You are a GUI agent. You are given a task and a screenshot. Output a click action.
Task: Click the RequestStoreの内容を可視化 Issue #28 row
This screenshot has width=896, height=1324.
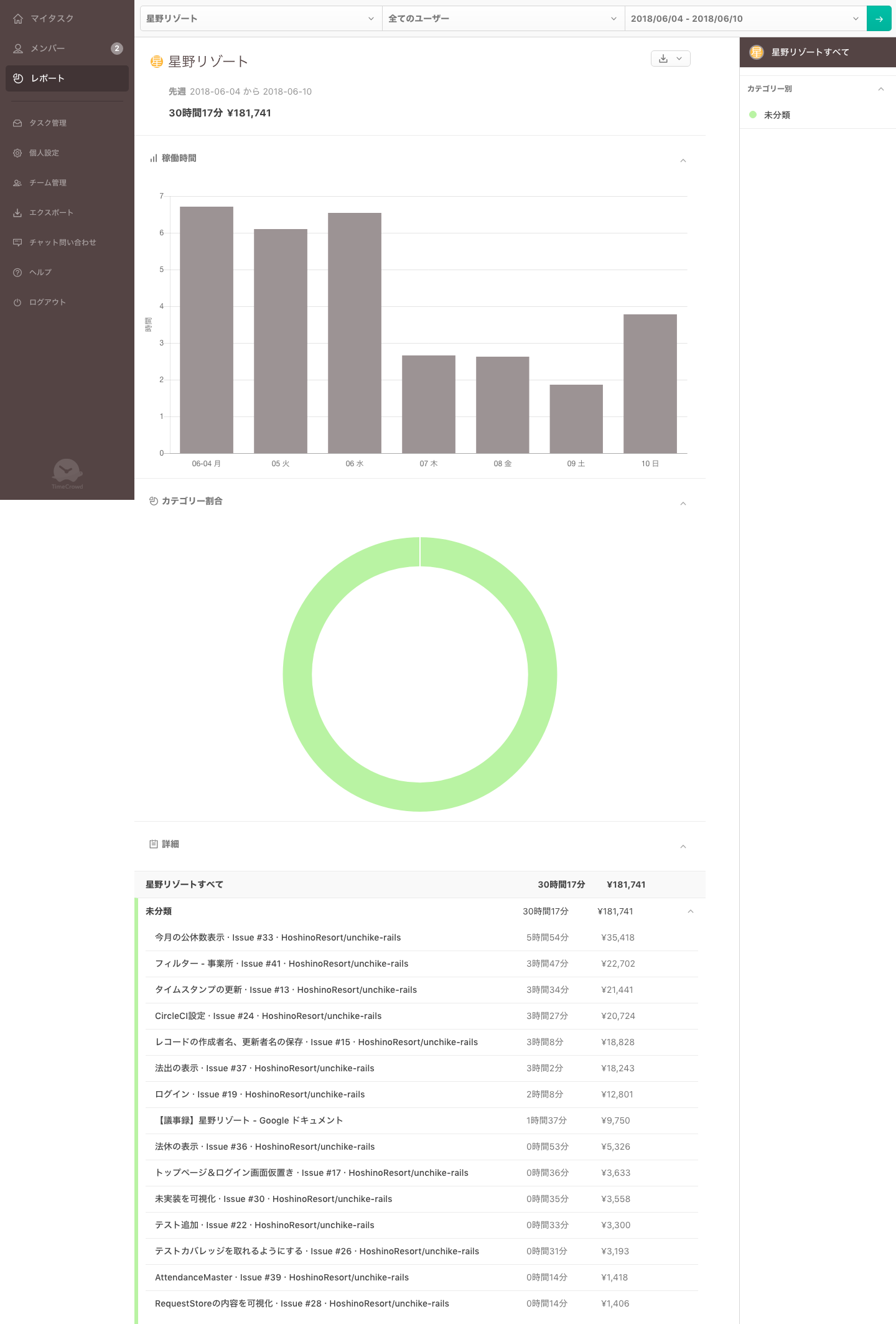point(422,1303)
